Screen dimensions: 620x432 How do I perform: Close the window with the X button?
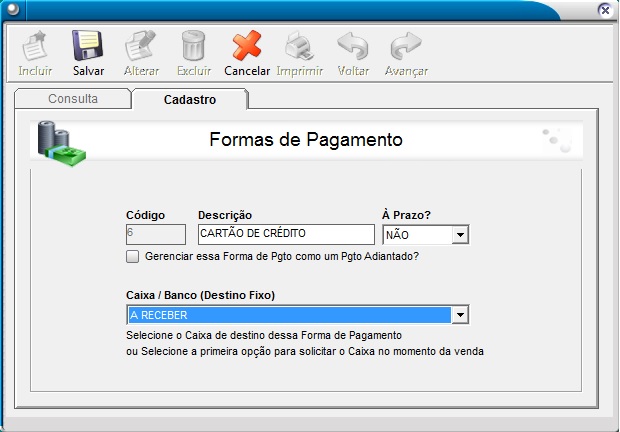click(604, 9)
